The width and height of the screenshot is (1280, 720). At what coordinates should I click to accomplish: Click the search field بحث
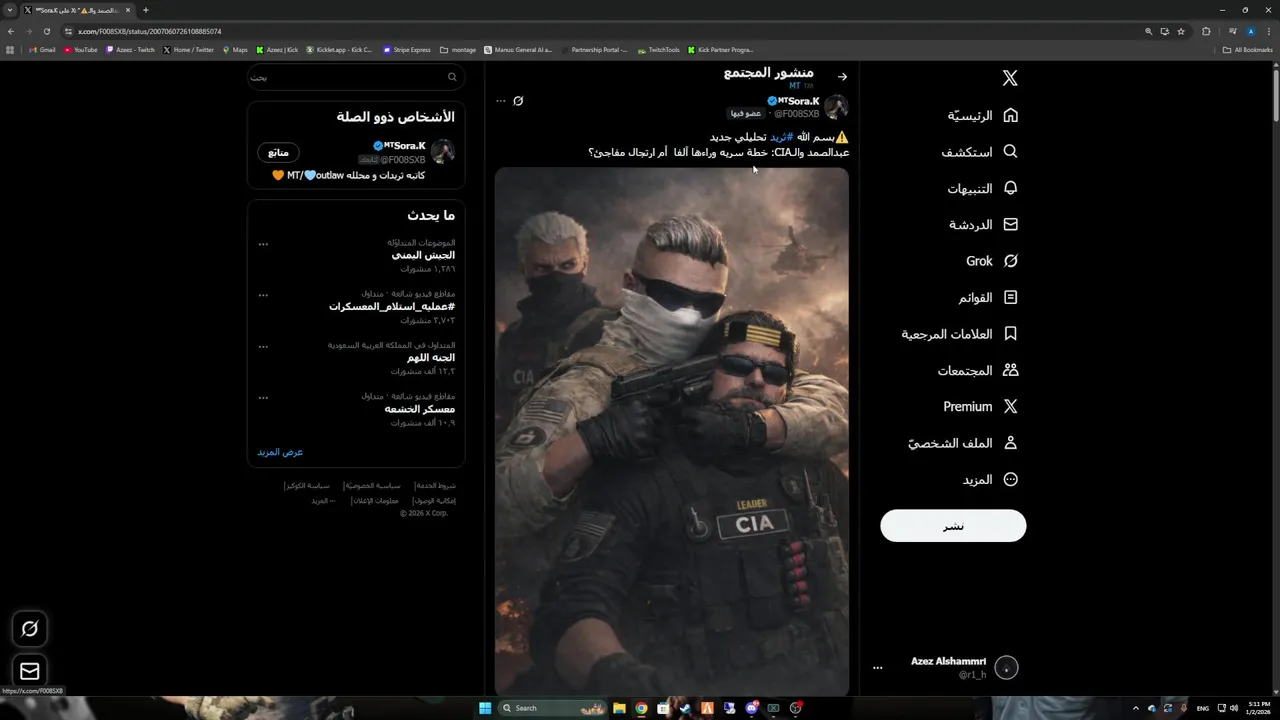tap(356, 77)
